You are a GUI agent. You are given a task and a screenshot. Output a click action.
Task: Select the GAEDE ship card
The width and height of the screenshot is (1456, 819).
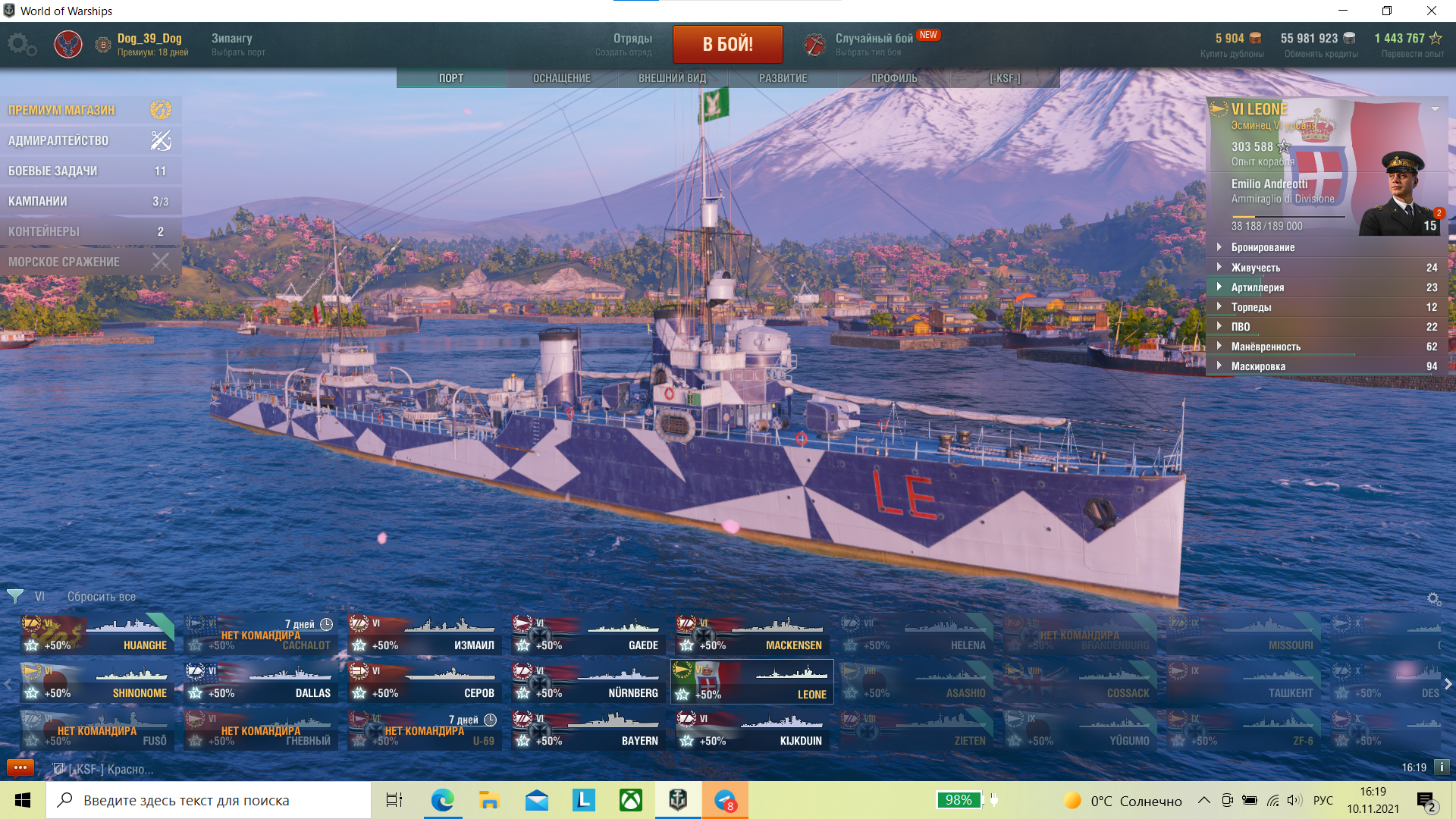point(588,634)
